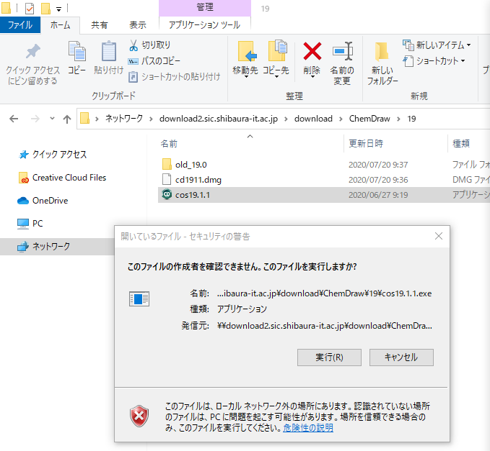Viewport: 490px width, 451px height.
Task: Click the Cancel button (キャンセル)
Action: [401, 357]
